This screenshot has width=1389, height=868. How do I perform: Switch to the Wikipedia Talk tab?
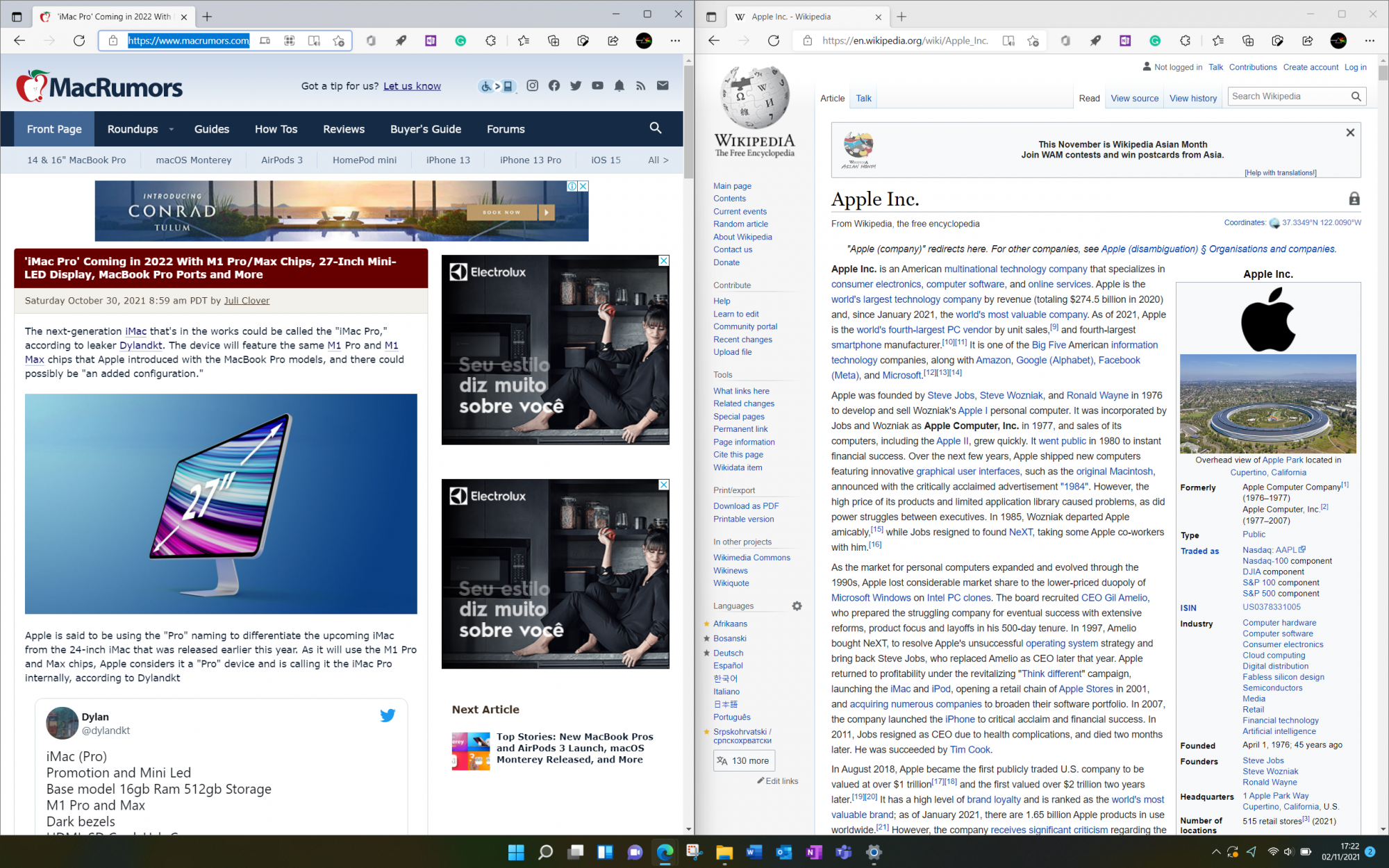tap(863, 99)
